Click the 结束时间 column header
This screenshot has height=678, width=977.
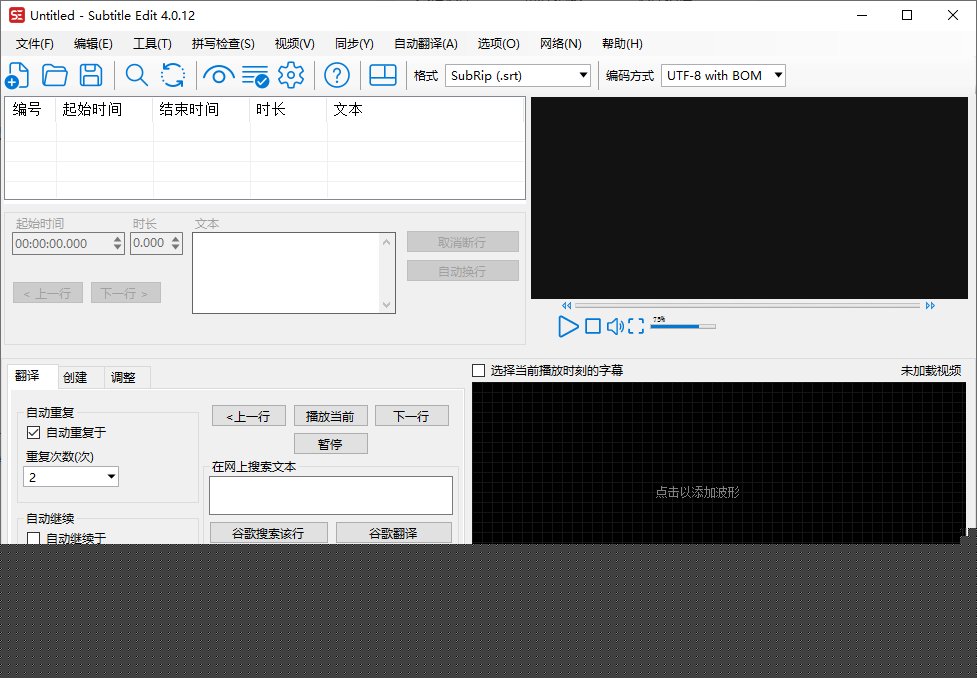pyautogui.click(x=201, y=110)
